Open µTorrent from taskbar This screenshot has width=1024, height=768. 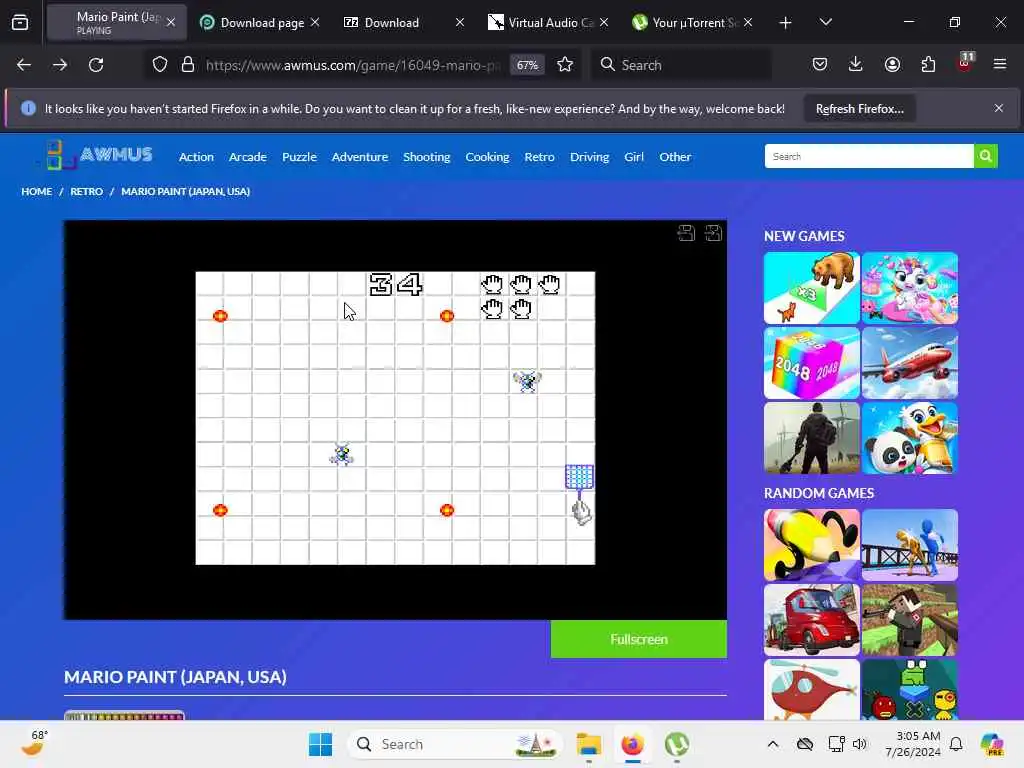677,744
